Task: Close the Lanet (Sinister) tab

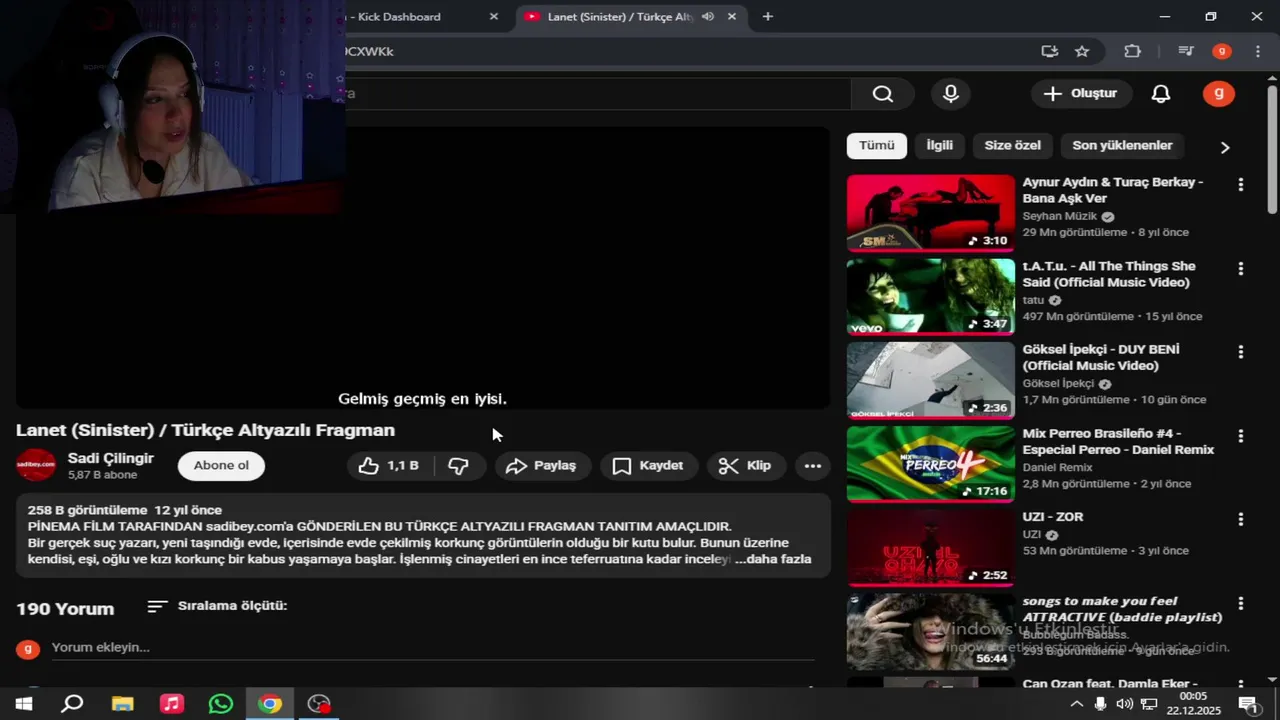Action: 731,17
